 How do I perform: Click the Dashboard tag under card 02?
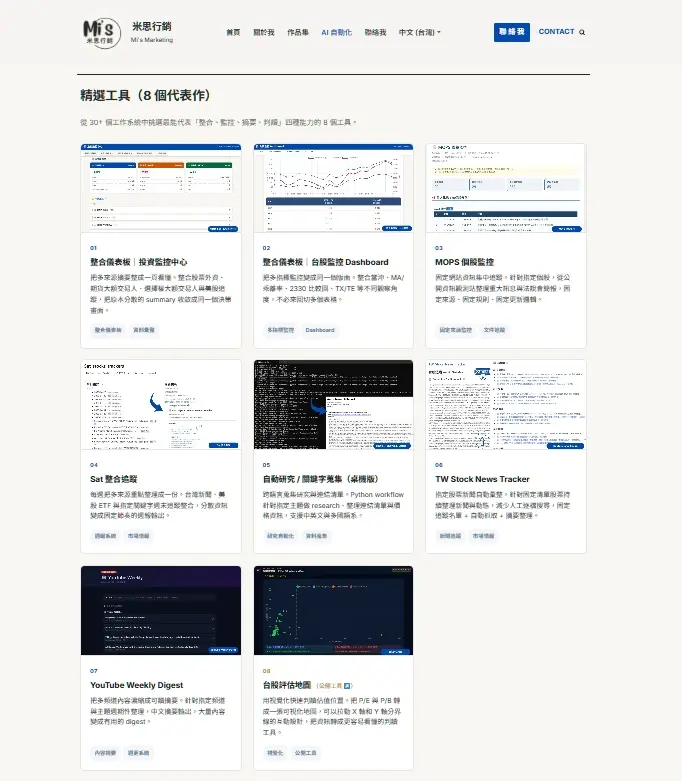click(x=320, y=329)
